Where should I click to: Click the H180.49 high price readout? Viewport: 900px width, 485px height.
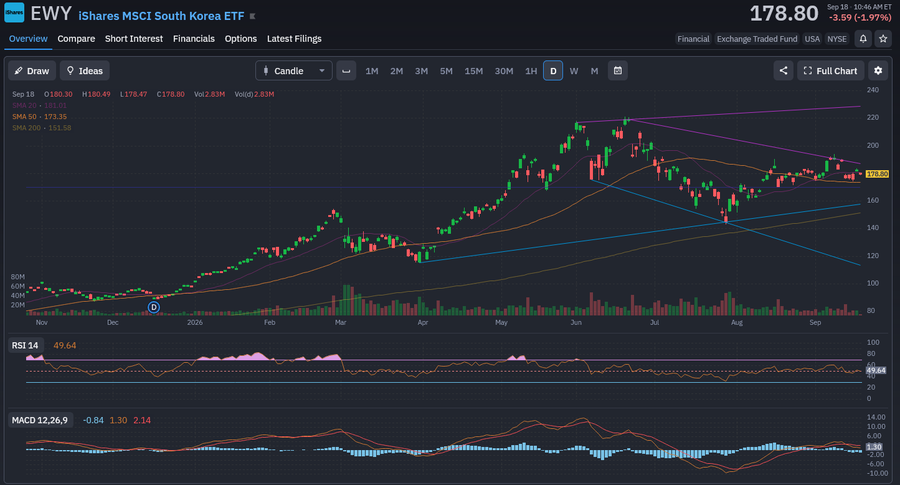(x=96, y=94)
